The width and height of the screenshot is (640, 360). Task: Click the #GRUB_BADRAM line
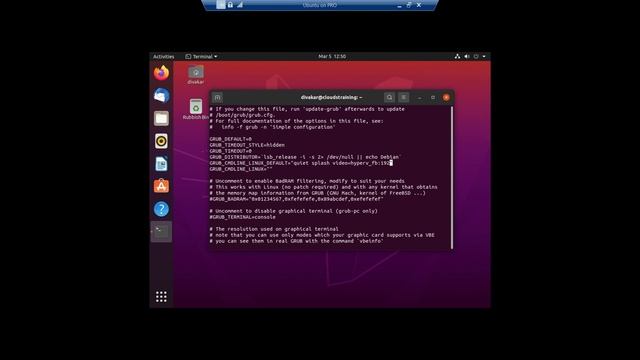tap(296, 199)
